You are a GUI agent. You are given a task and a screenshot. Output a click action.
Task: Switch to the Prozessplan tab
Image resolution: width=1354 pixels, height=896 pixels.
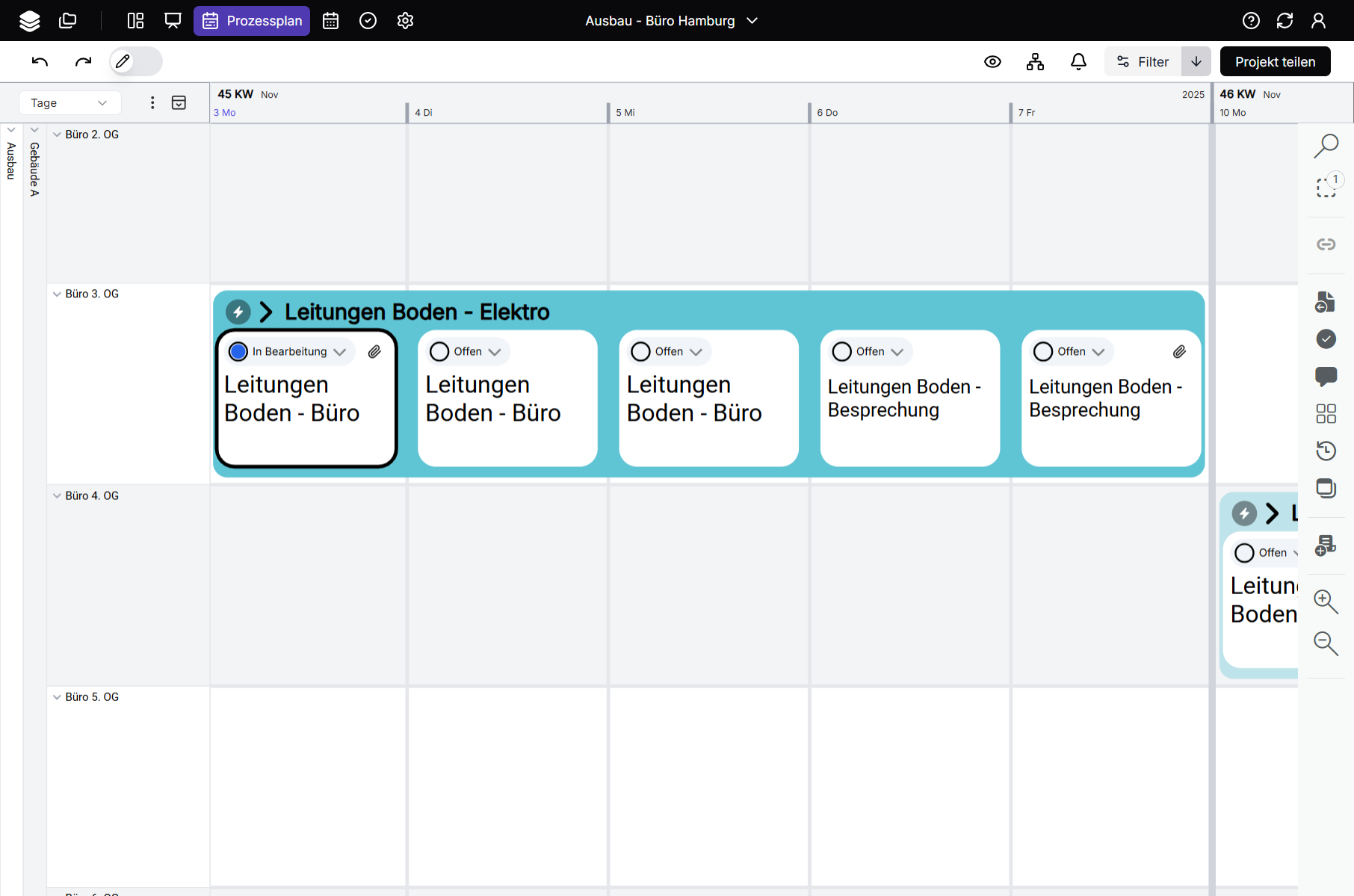coord(252,21)
